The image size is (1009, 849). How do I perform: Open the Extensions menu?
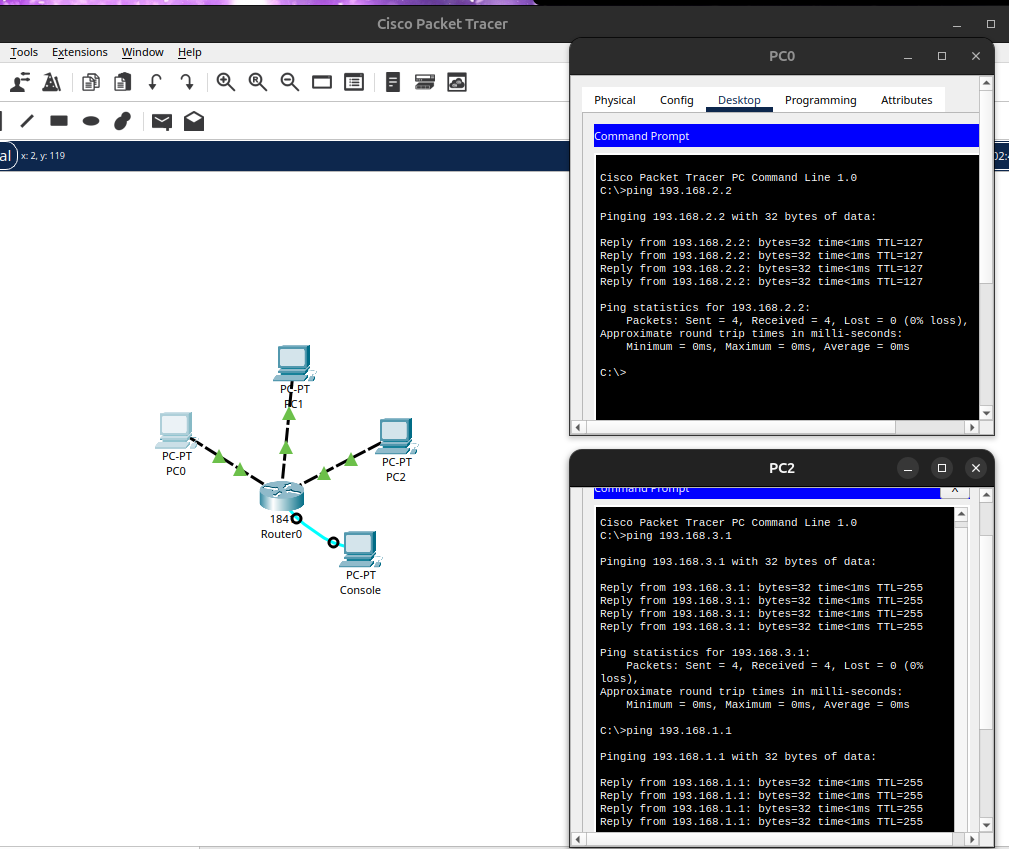(80, 52)
